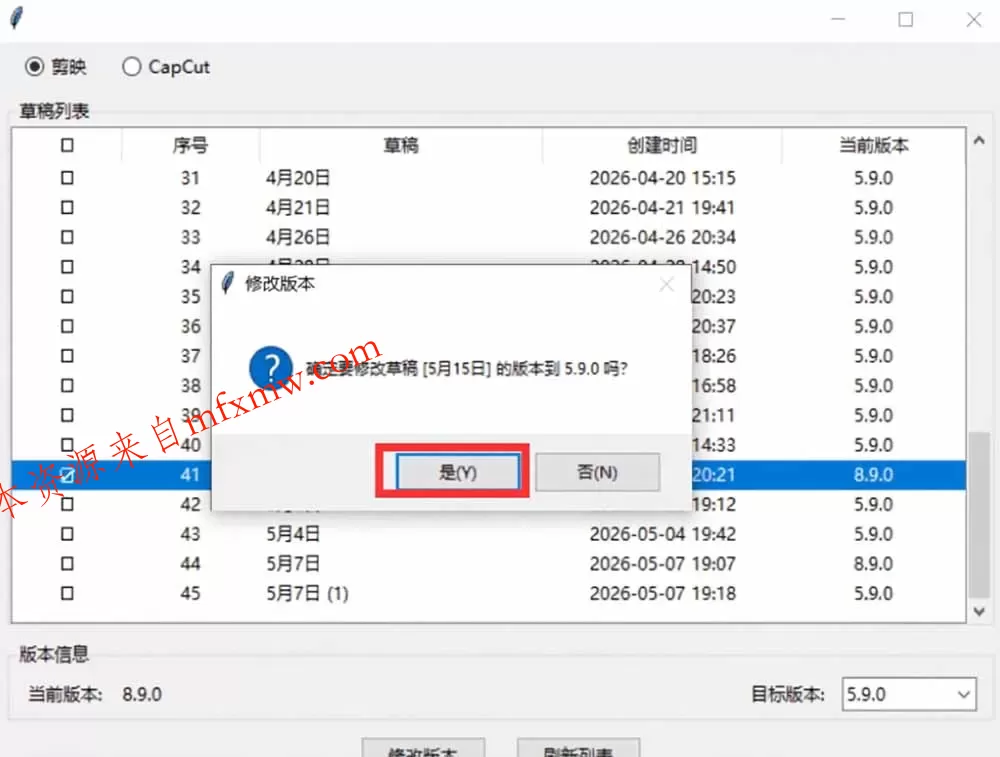
Task: Select draft 4月21日
Action: [298, 207]
